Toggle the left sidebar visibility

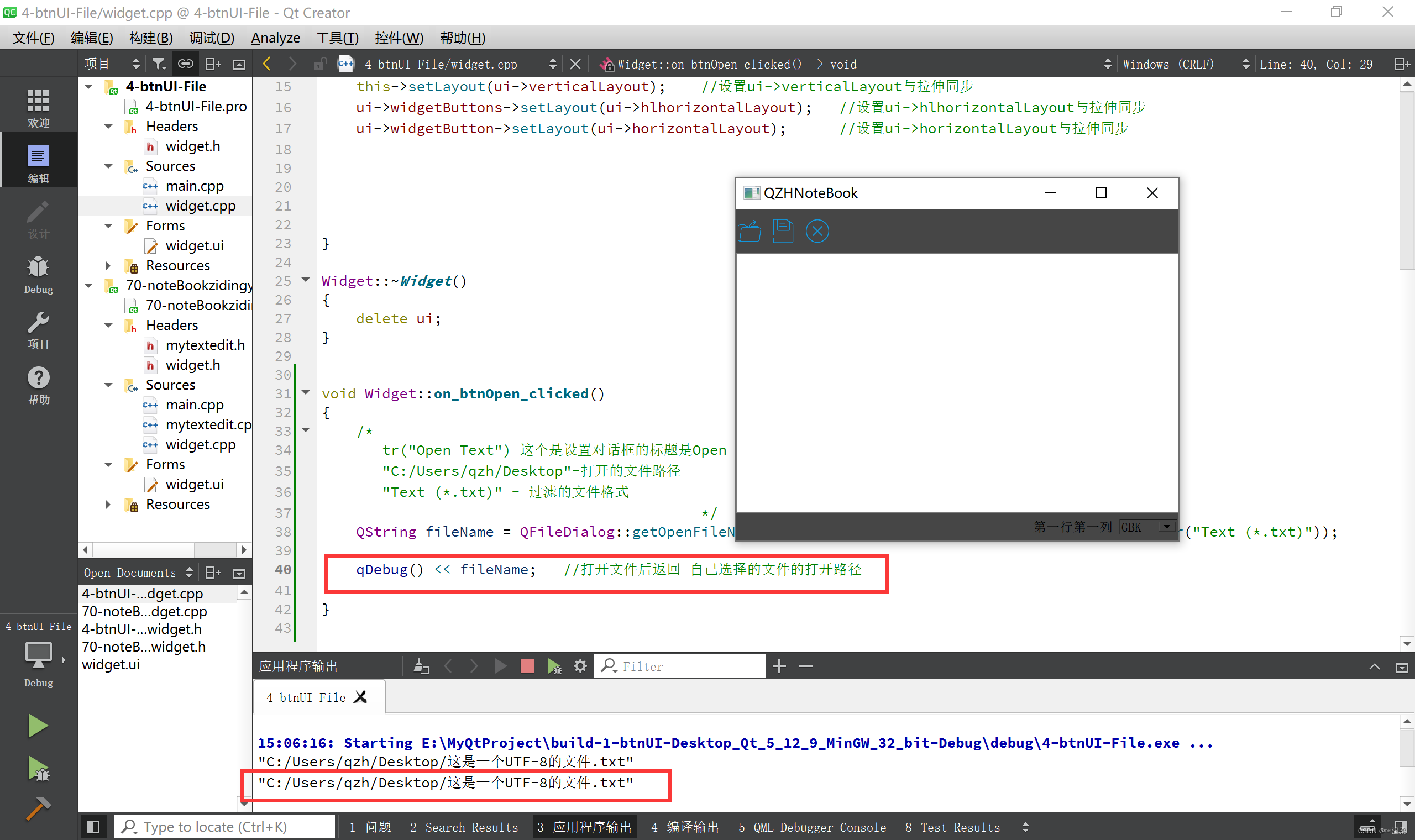[94, 827]
